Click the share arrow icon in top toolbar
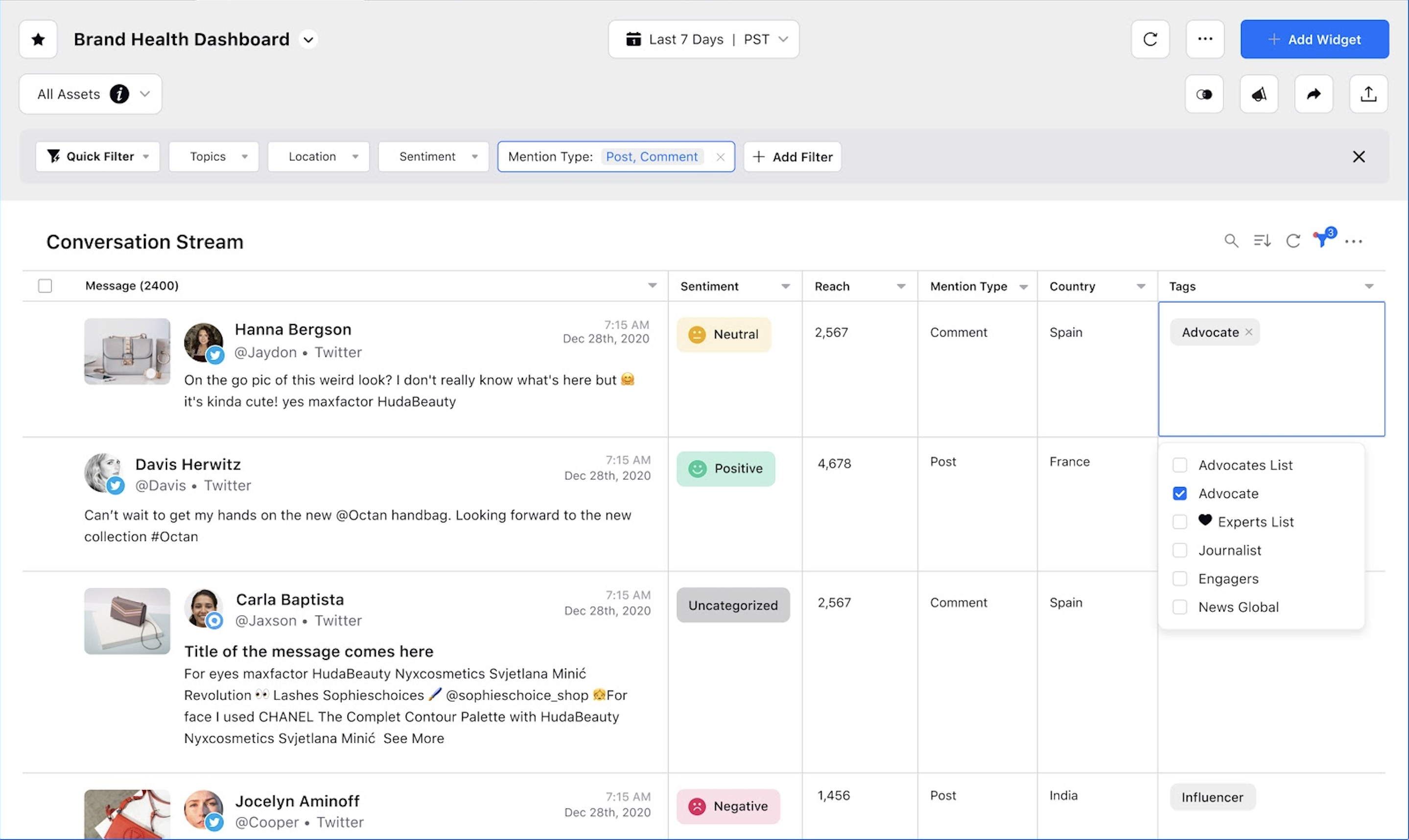Image resolution: width=1409 pixels, height=840 pixels. click(x=1313, y=93)
